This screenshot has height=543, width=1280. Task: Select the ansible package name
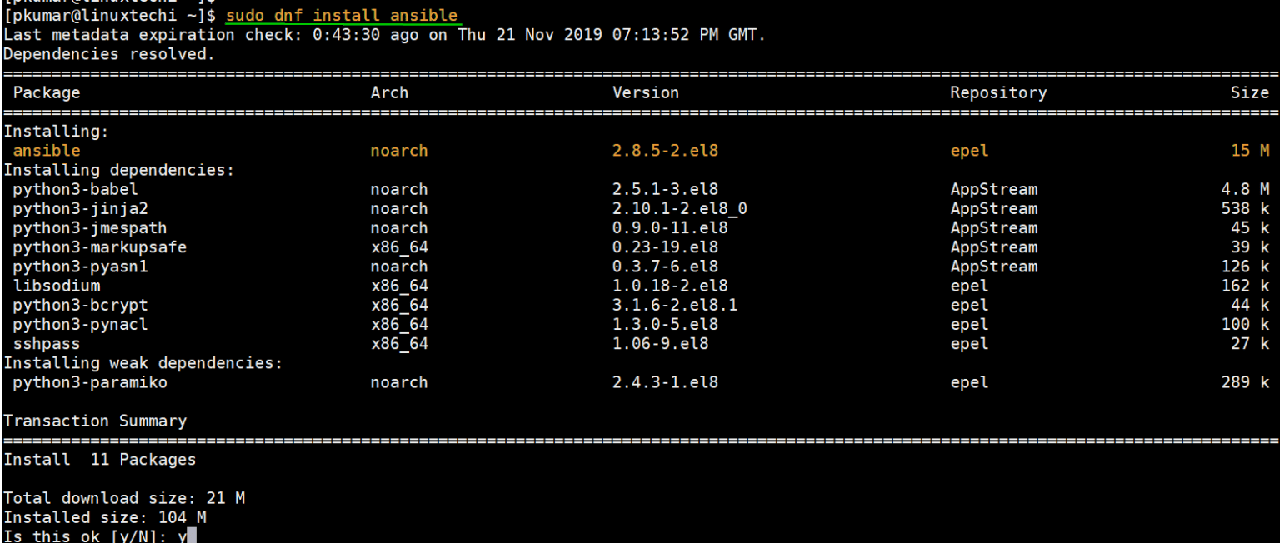tap(46, 151)
